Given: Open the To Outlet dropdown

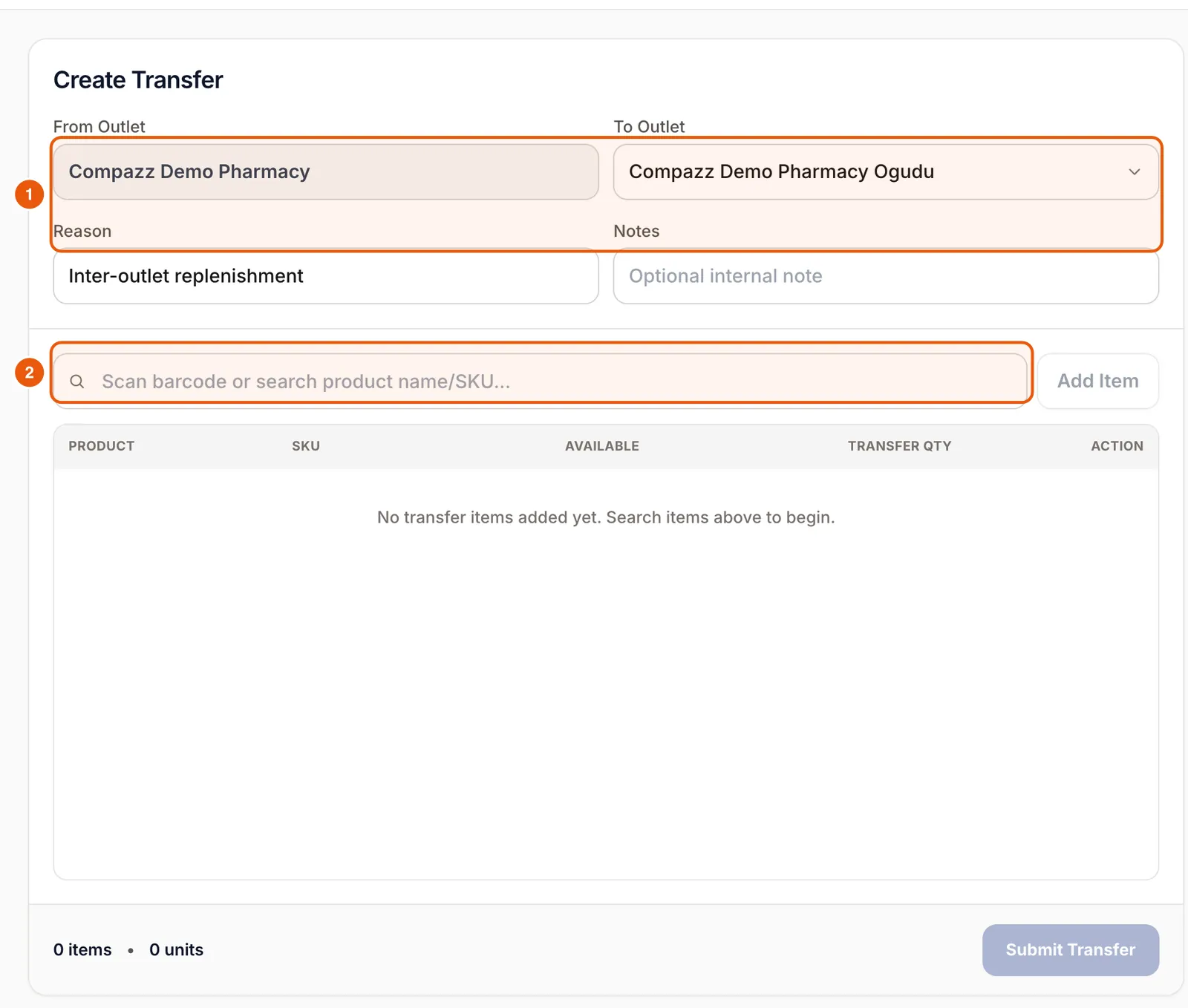Looking at the screenshot, I should pyautogui.click(x=886, y=171).
